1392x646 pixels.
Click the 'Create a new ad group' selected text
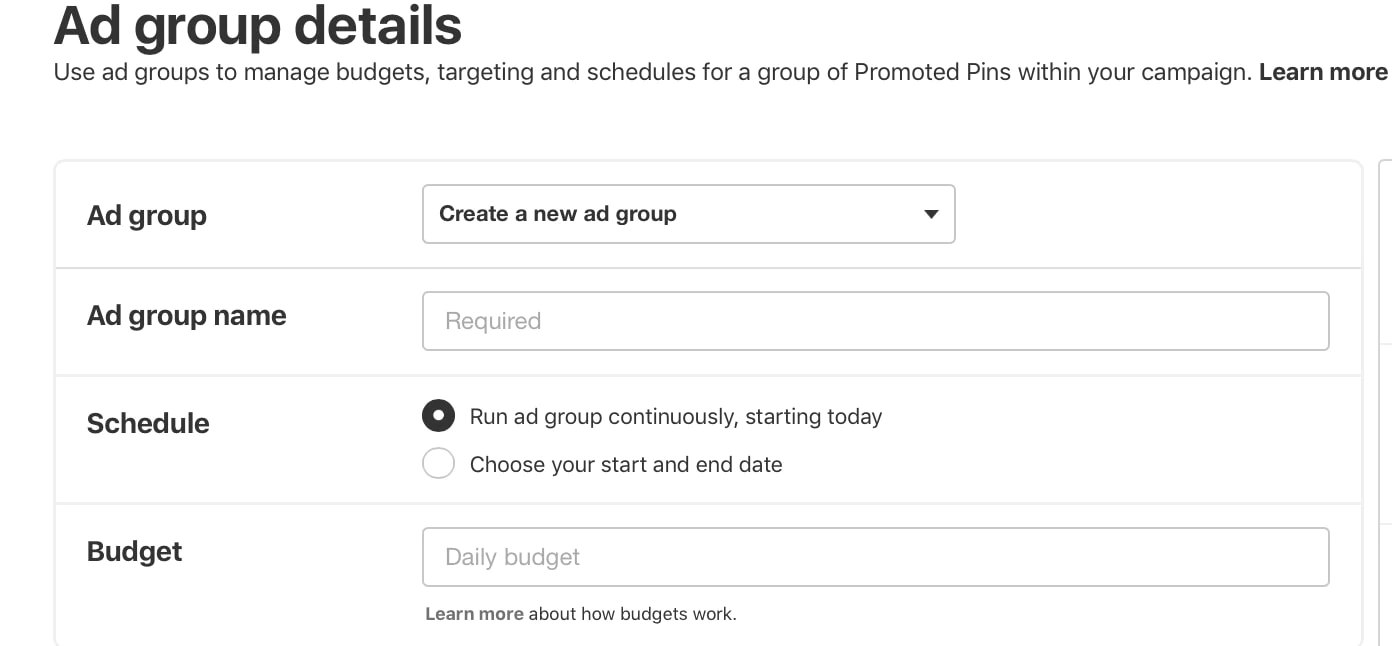click(x=558, y=214)
